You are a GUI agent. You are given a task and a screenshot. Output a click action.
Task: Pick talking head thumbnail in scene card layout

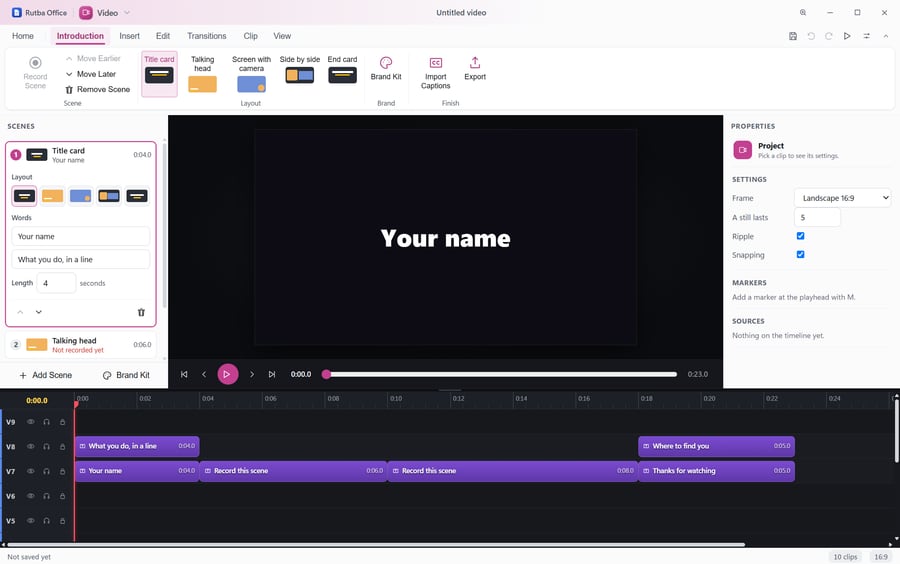(52, 196)
